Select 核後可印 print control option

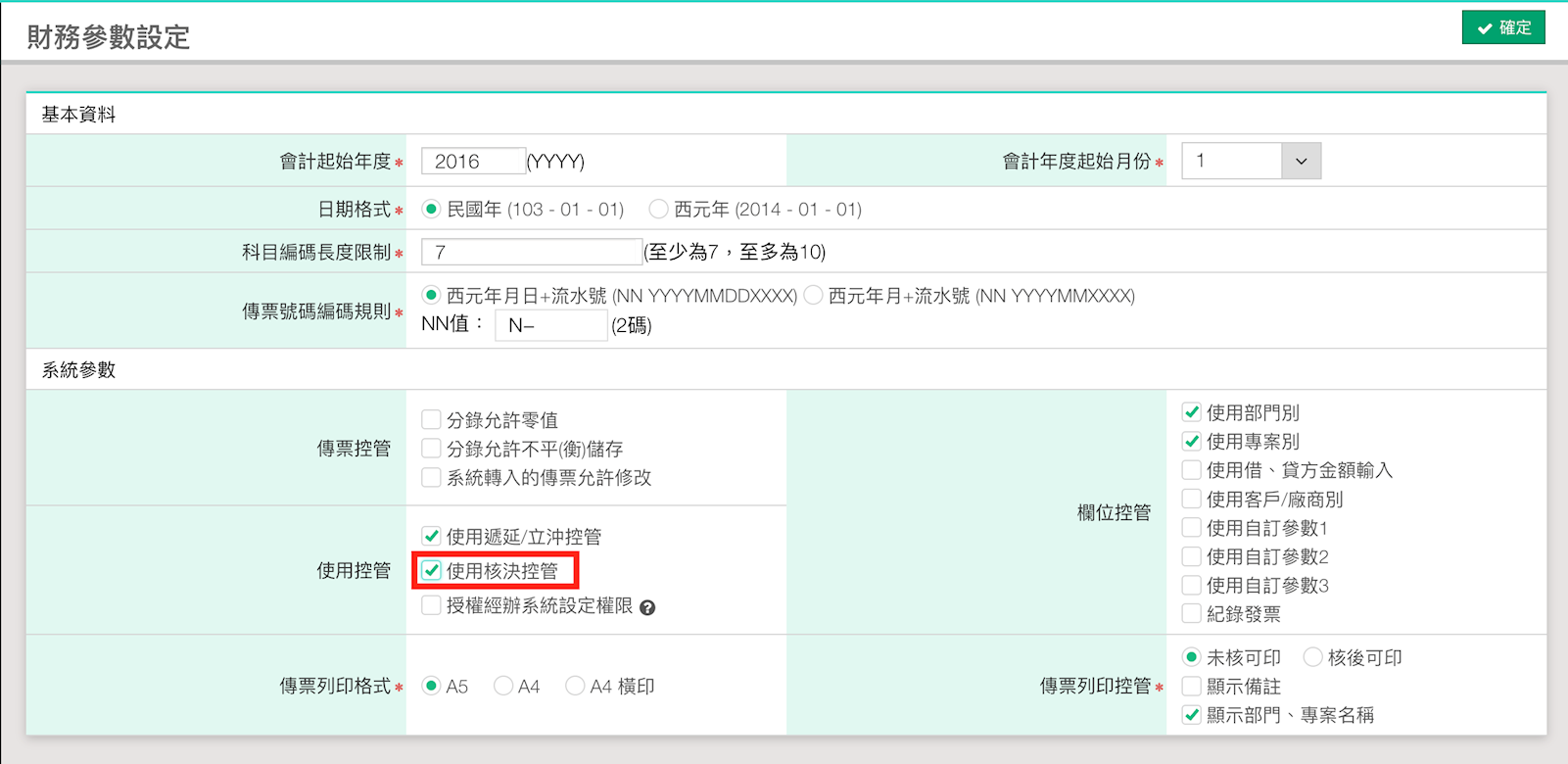[1313, 657]
